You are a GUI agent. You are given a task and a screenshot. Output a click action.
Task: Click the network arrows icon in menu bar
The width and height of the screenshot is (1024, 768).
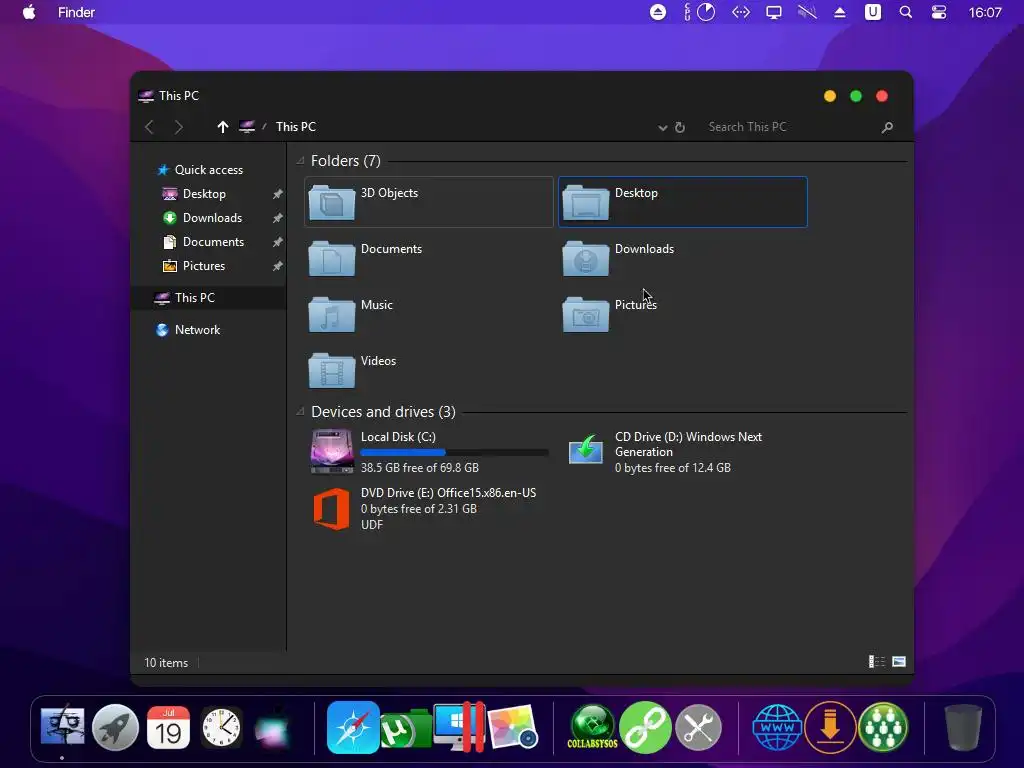click(741, 12)
